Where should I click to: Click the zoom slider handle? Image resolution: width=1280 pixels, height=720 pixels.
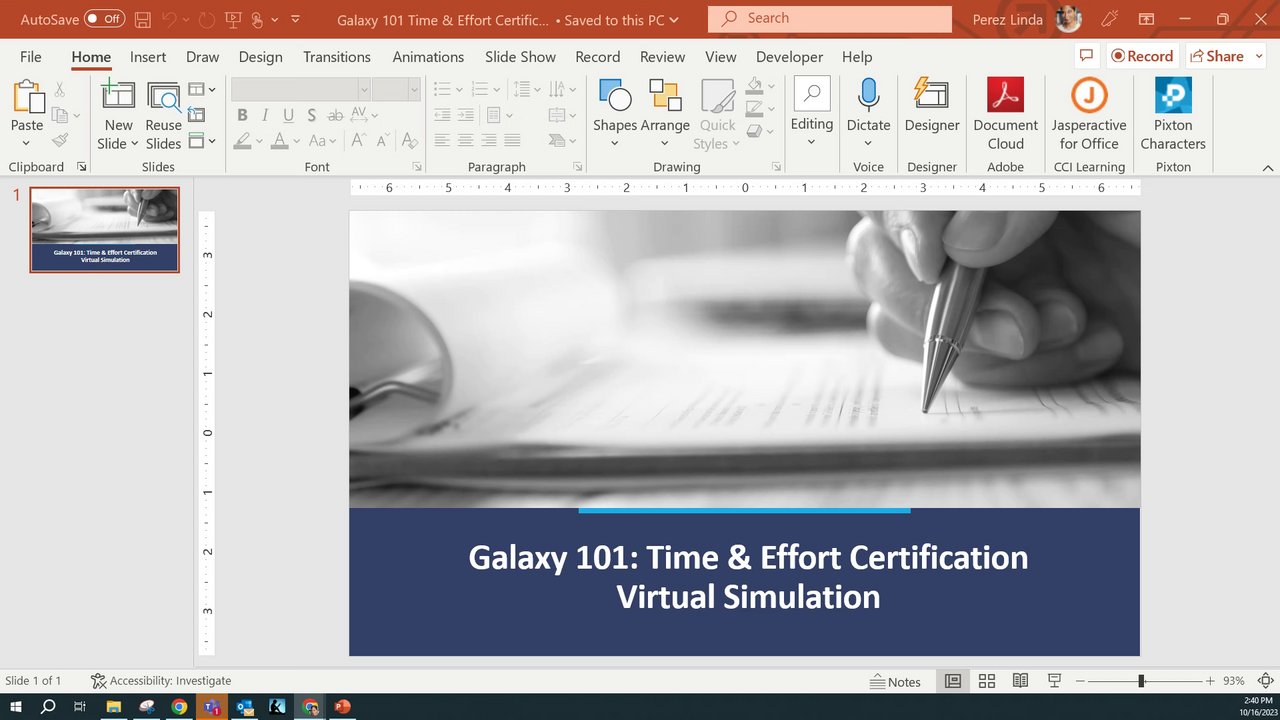(x=1141, y=681)
